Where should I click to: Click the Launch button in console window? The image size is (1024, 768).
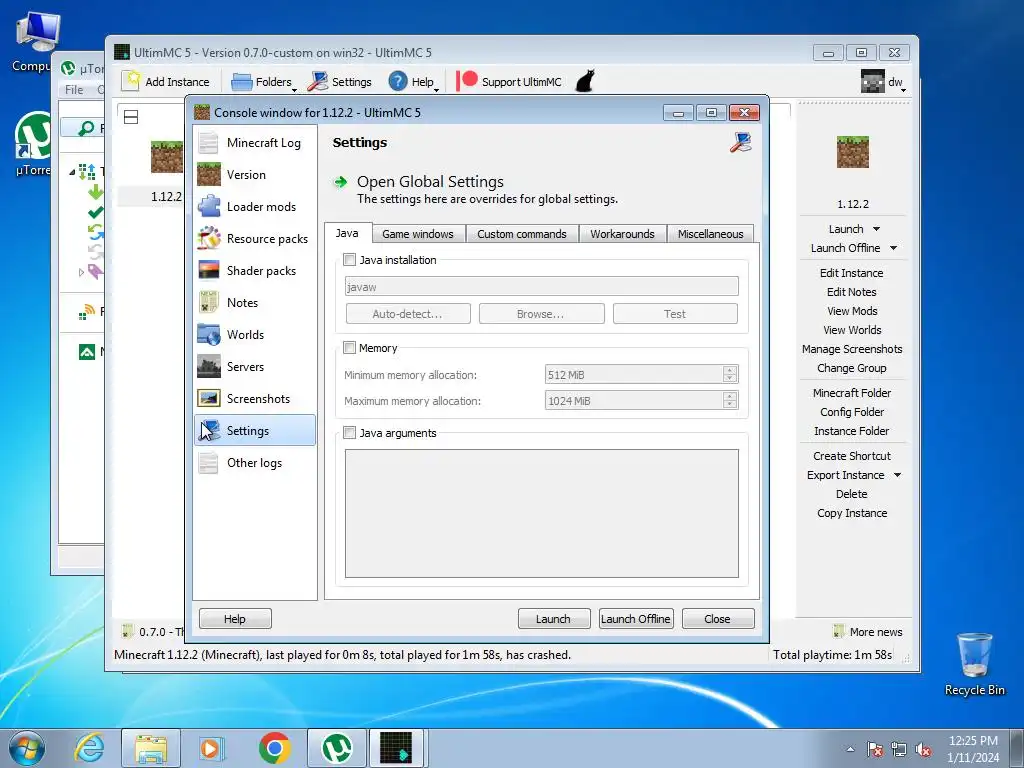[554, 618]
